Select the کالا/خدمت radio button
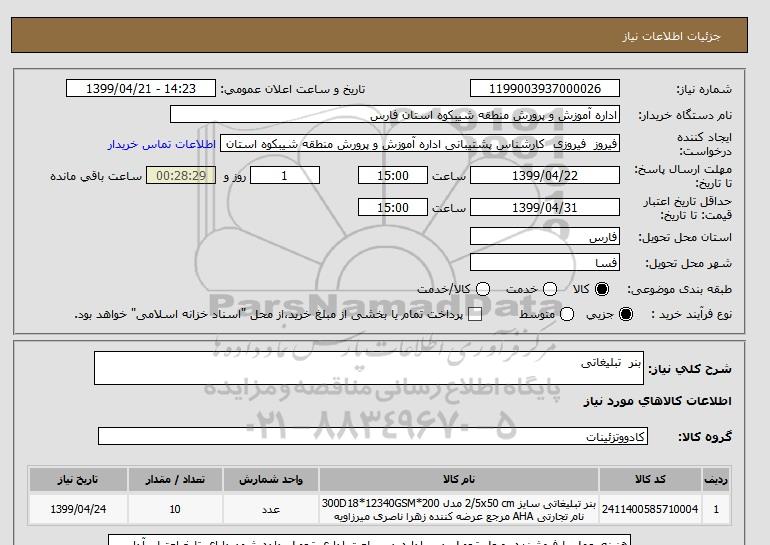The width and height of the screenshot is (770, 545). [x=483, y=289]
